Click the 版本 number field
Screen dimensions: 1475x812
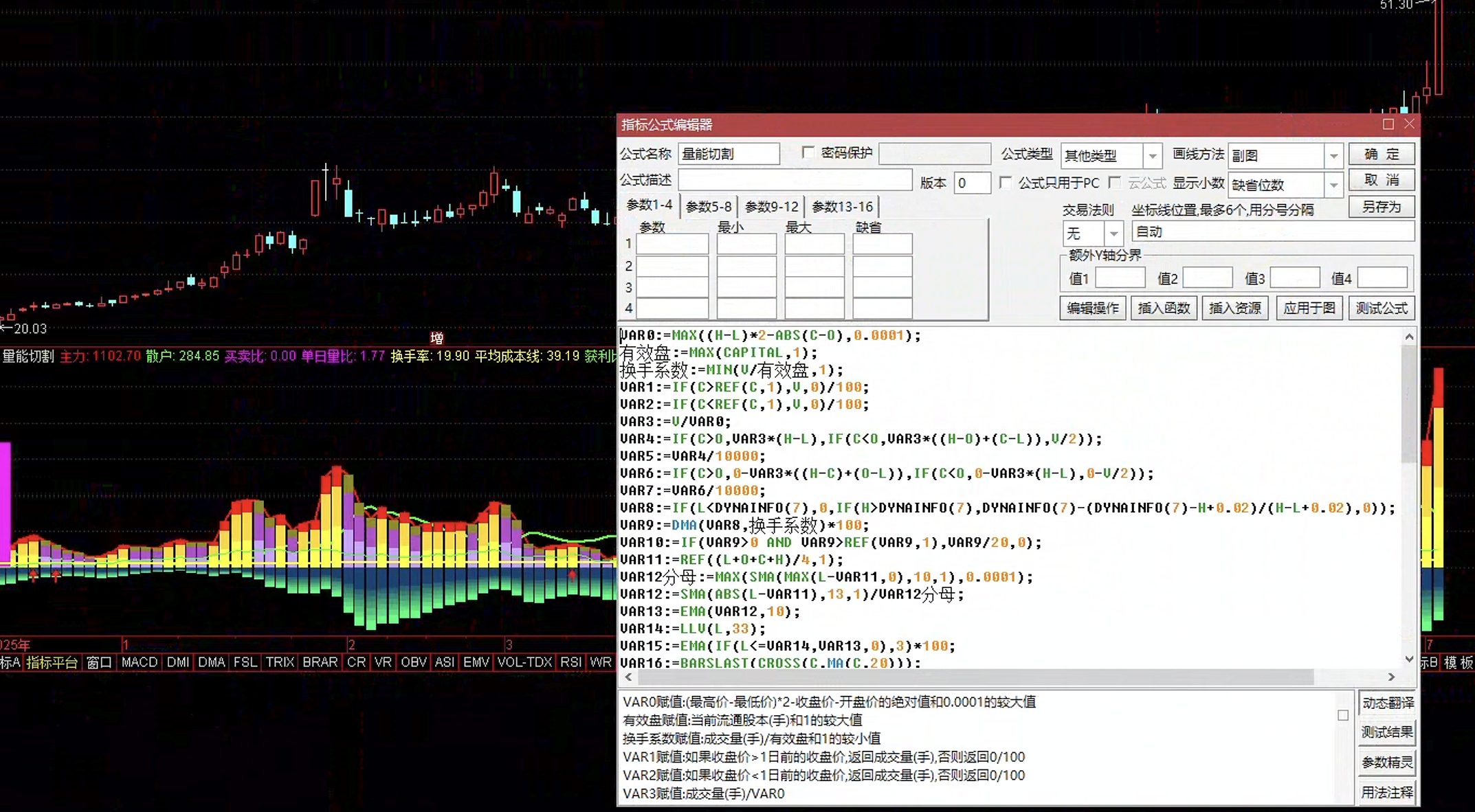972,183
